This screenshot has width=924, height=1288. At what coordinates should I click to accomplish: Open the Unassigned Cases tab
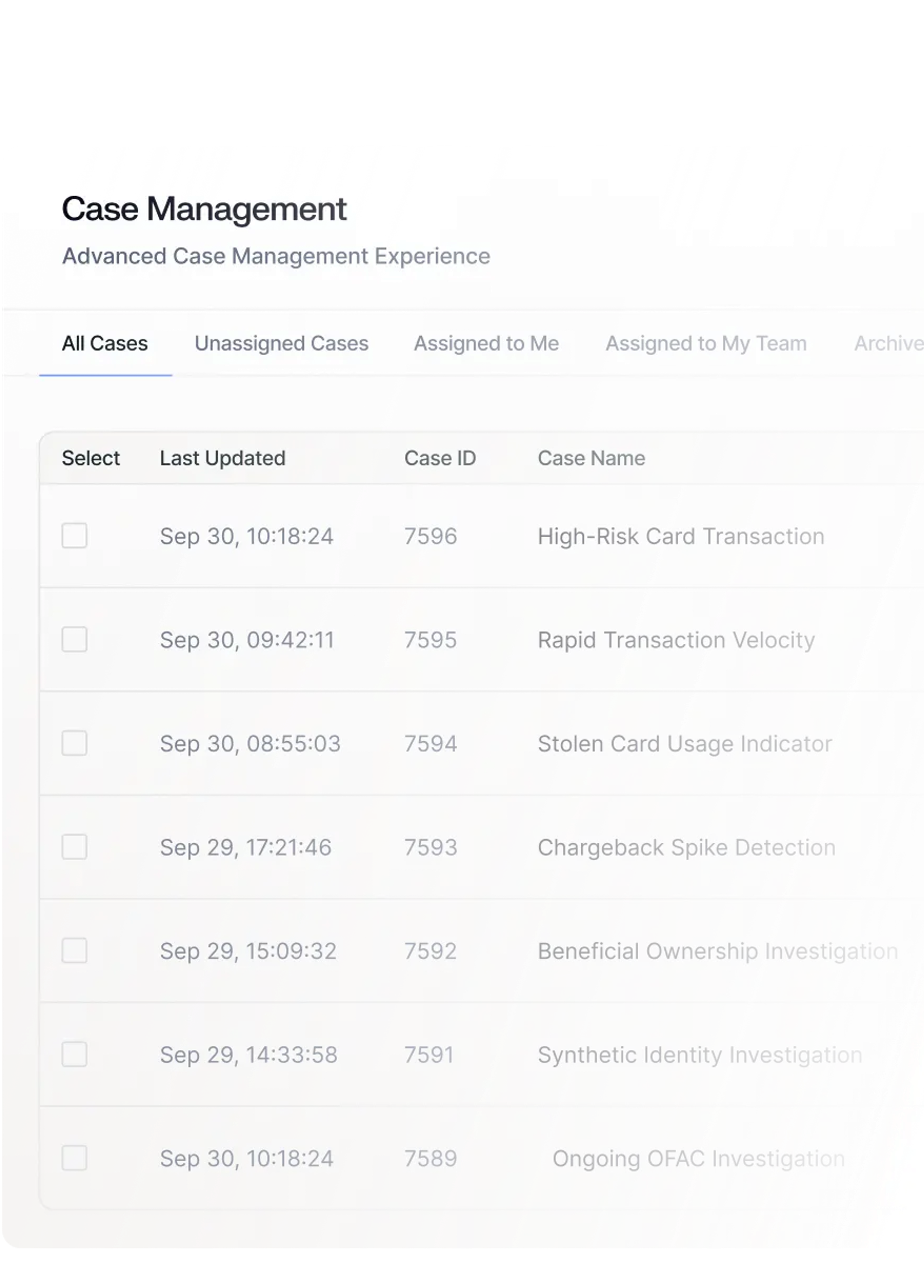pos(282,344)
